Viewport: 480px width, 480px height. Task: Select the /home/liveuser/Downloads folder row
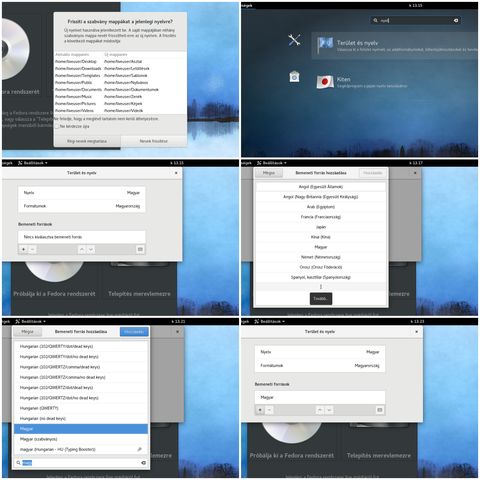[120, 68]
